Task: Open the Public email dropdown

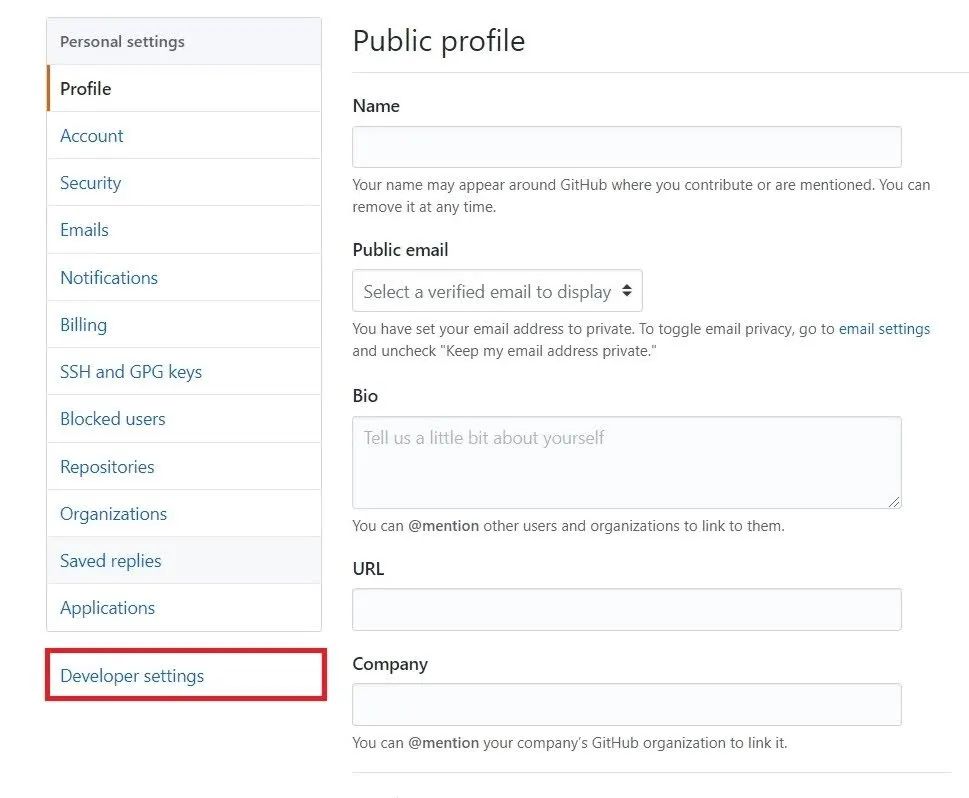Action: [x=497, y=291]
